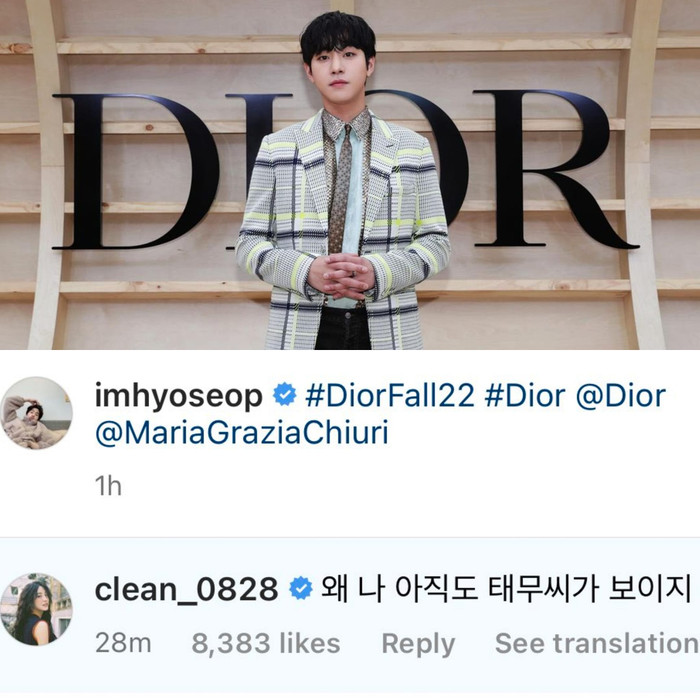This screenshot has width=700, height=700.
Task: Open the @MariaGraziaChiuri mention
Action: 242,432
